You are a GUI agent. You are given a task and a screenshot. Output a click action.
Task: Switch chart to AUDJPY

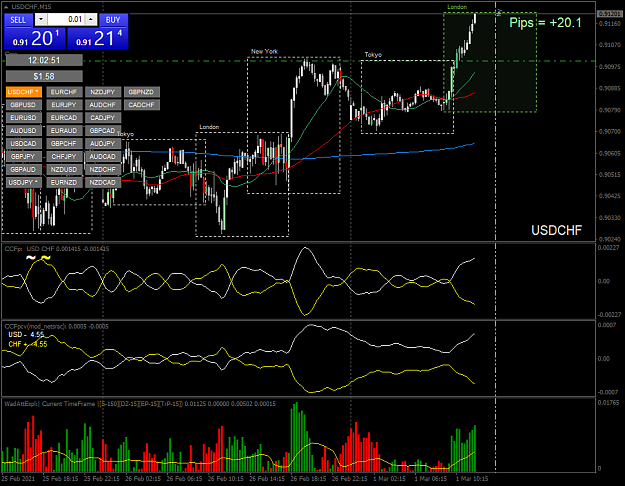tap(103, 144)
